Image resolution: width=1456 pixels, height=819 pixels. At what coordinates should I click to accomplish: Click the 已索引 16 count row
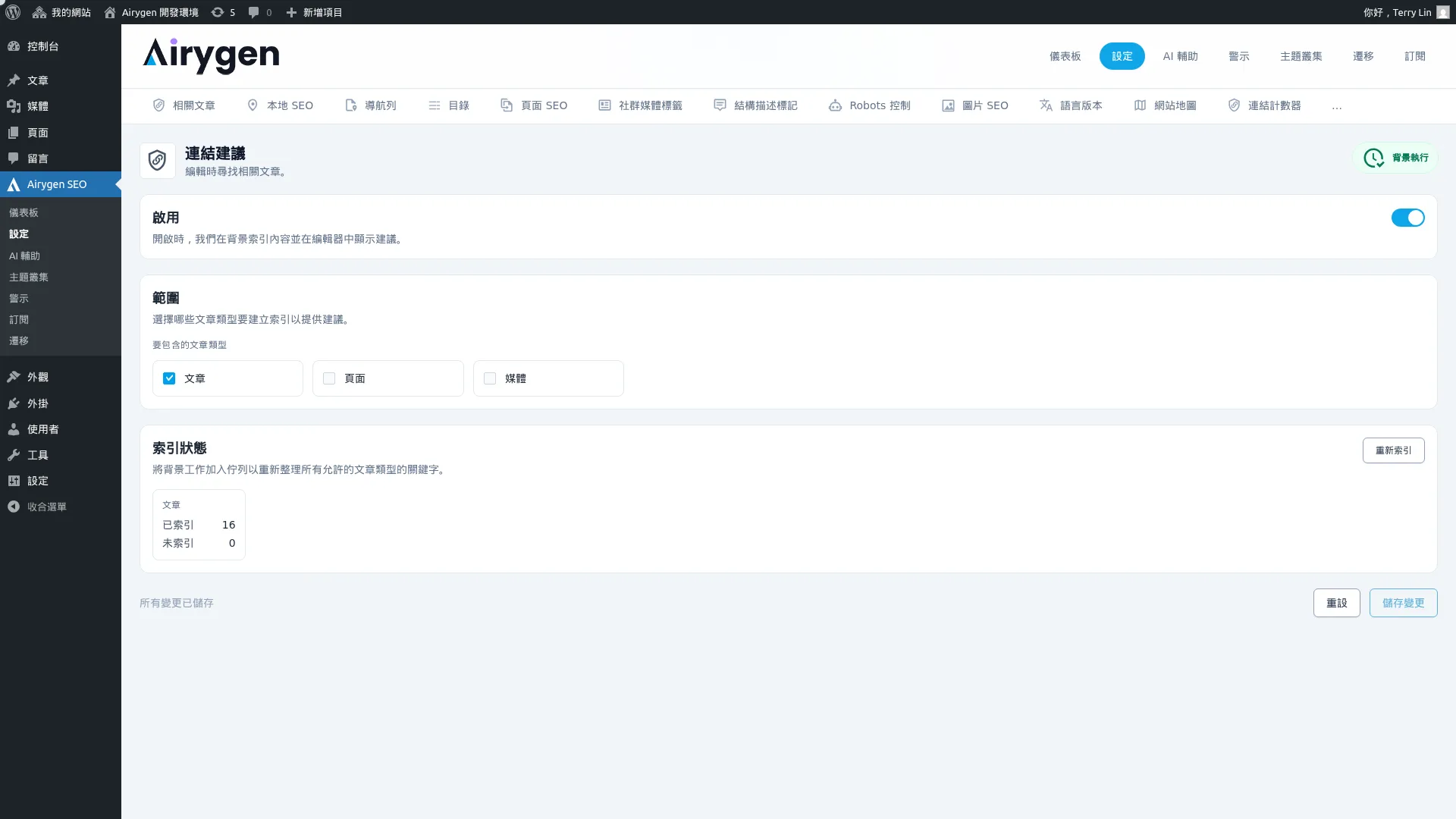(199, 525)
